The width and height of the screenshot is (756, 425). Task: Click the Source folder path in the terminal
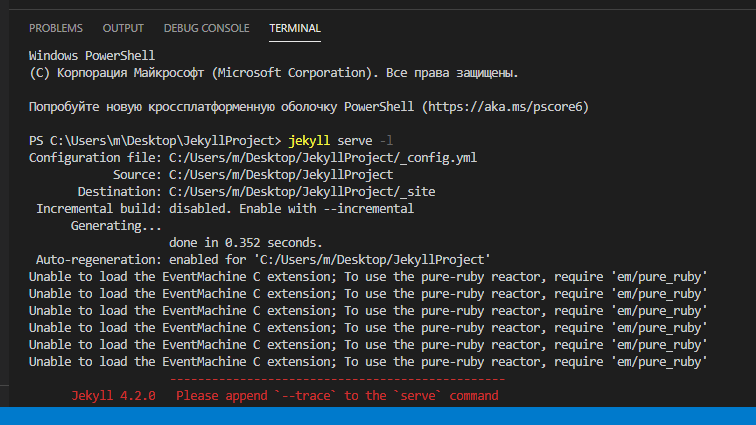coord(280,175)
